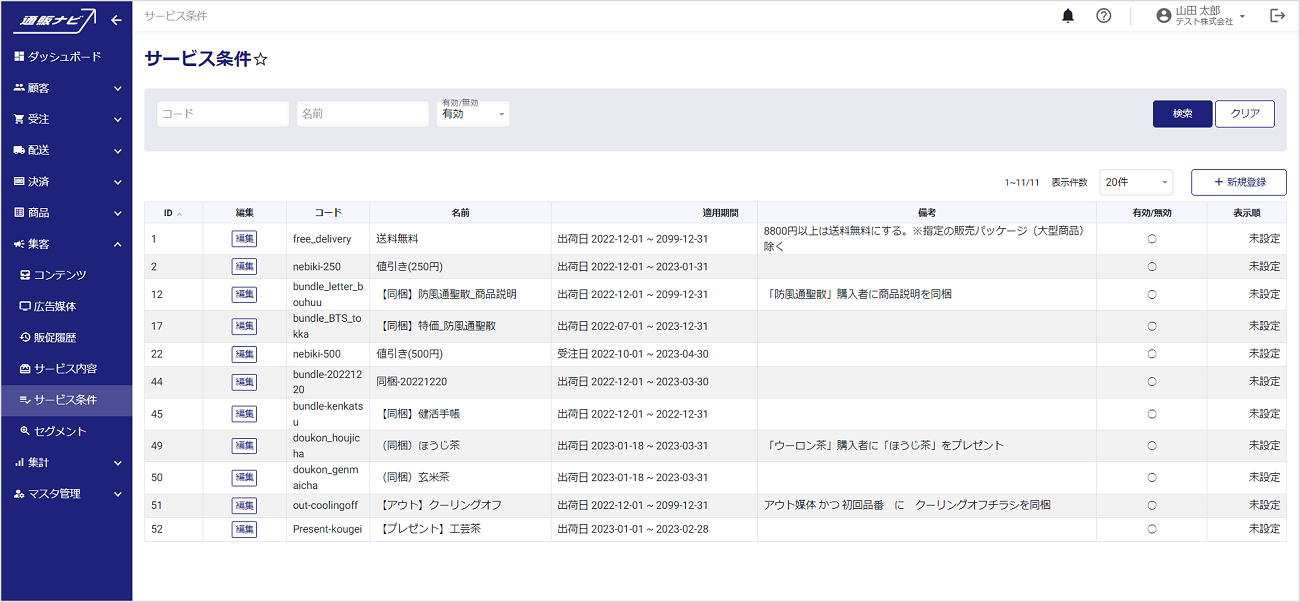
Task: Collapse sidebar with the back arrow icon
Action: tap(116, 20)
